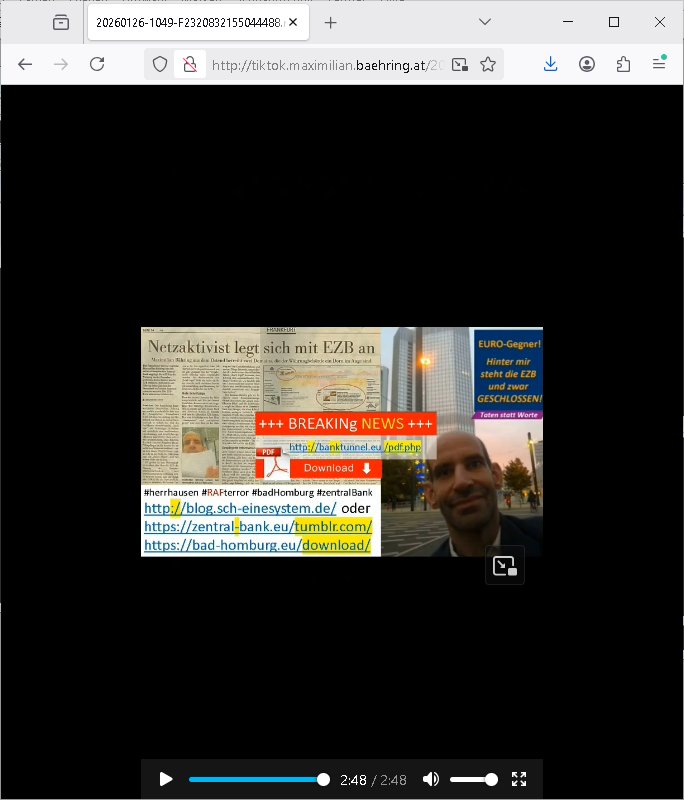Mute the video audio
The image size is (684, 800).
click(x=431, y=779)
